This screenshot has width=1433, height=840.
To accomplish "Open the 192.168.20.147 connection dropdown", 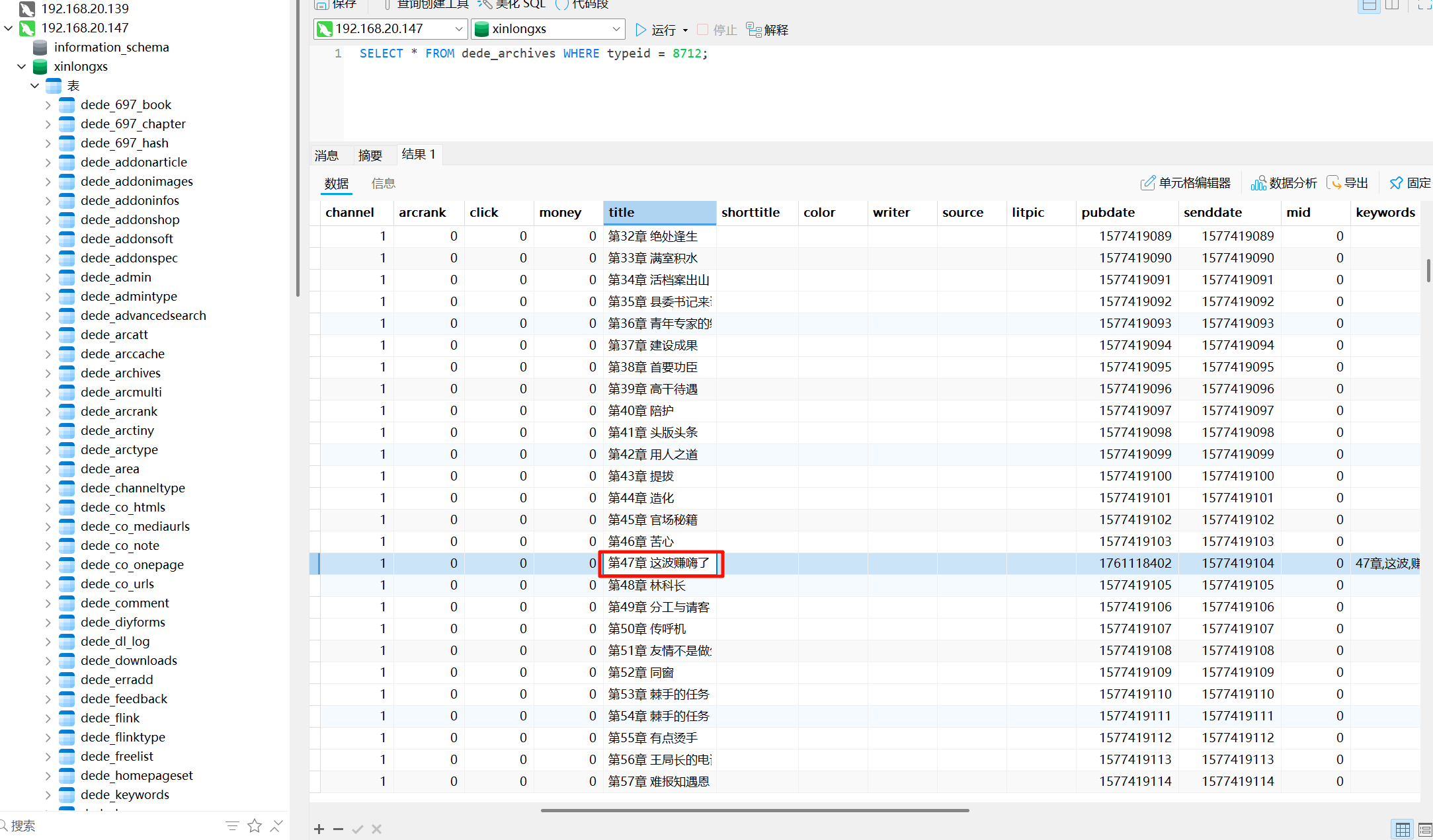I will pos(458,29).
